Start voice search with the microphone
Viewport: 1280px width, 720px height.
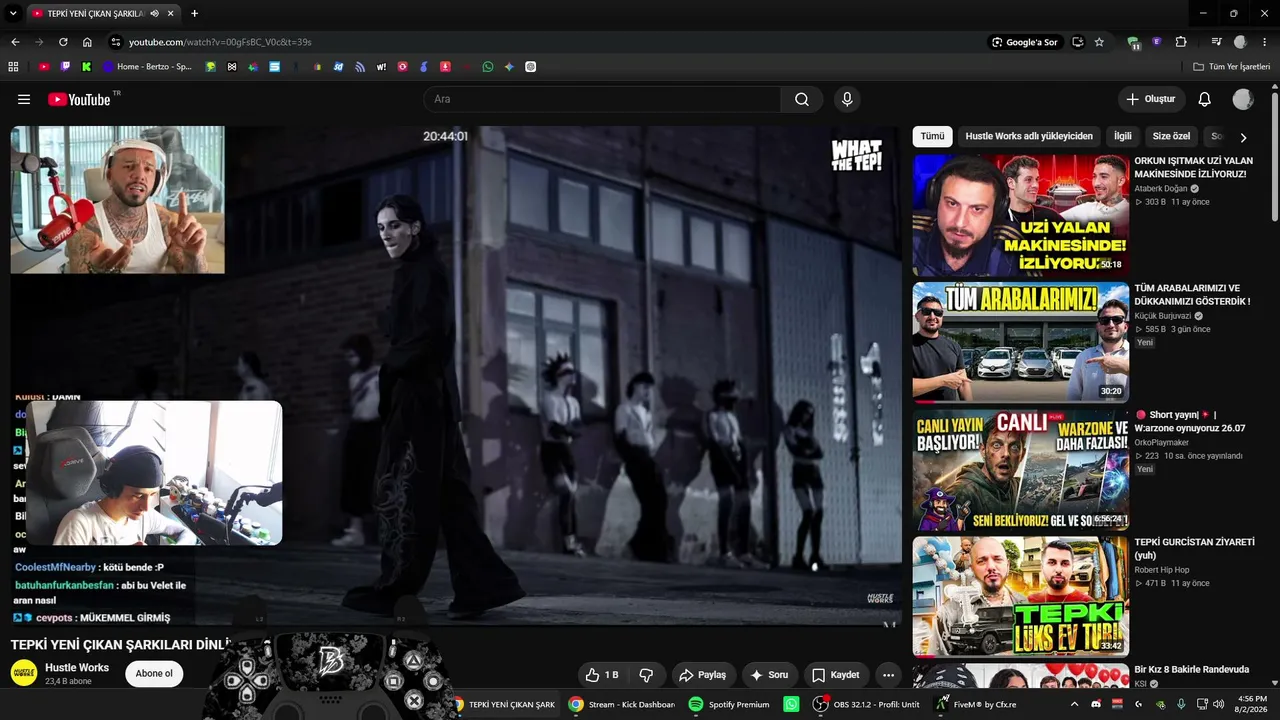pos(847,99)
